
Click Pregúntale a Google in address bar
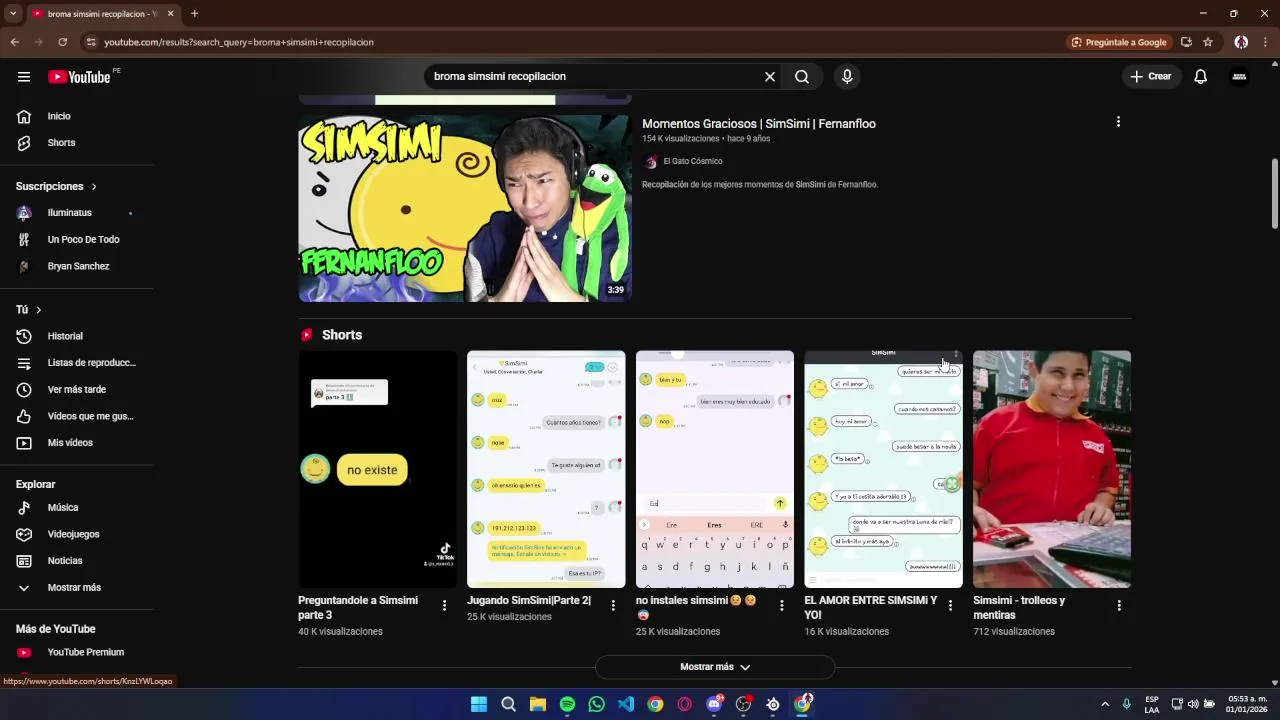[1119, 42]
